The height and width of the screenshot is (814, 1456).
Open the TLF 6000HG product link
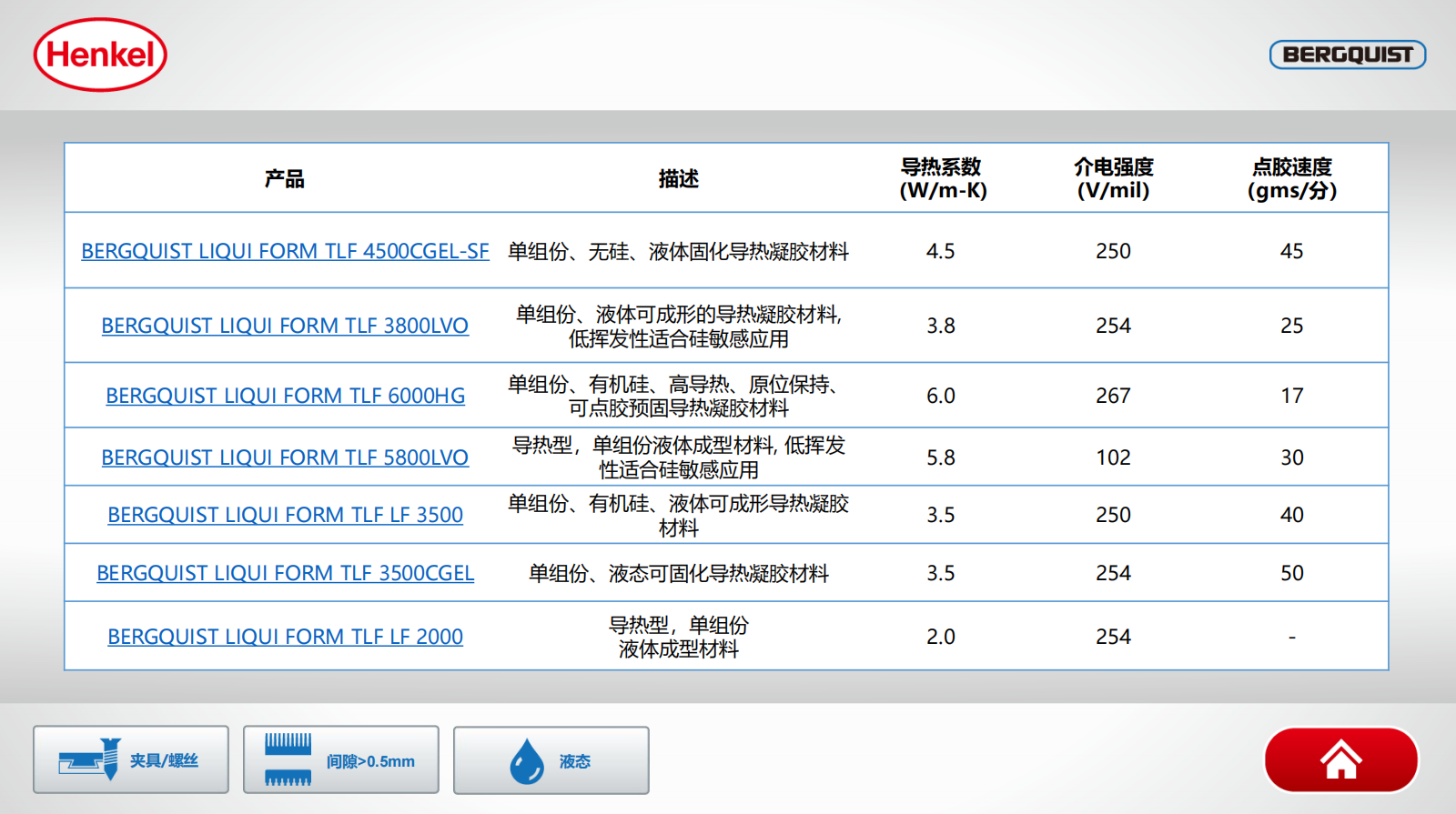pos(285,396)
